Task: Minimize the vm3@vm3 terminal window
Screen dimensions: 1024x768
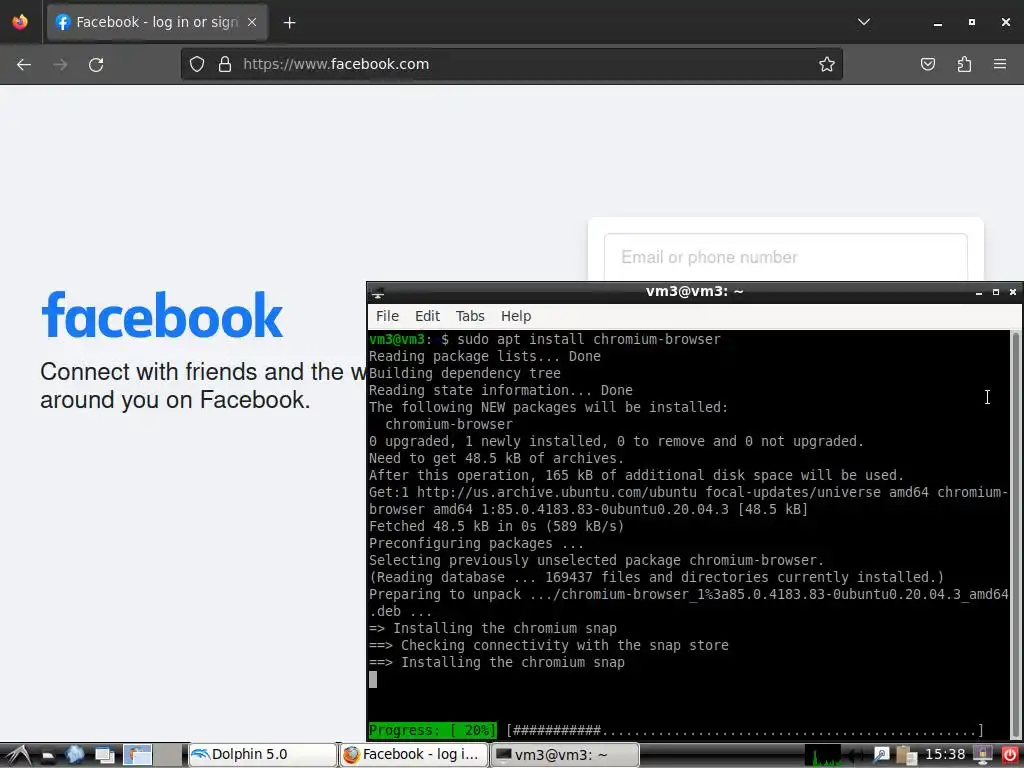Action: click(978, 292)
